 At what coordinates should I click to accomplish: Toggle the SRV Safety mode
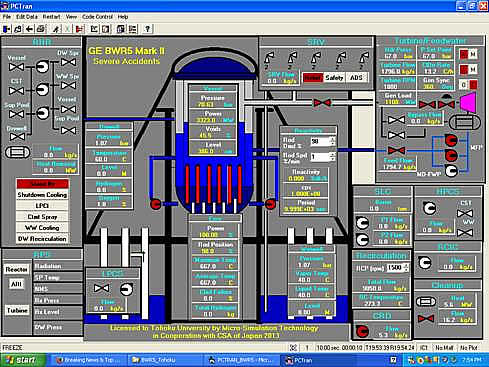[x=334, y=78]
